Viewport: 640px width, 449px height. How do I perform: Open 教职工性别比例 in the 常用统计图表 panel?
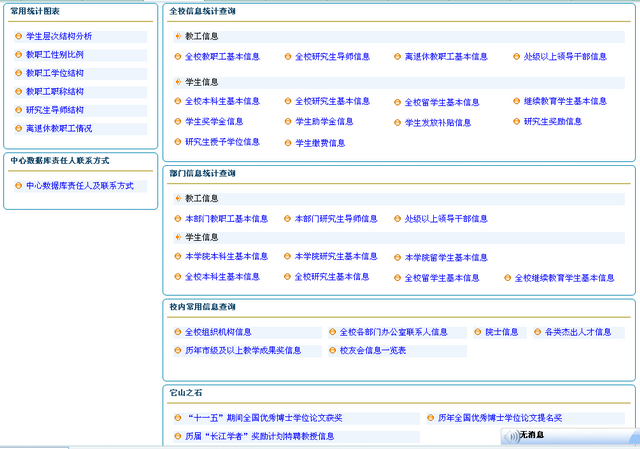(55, 55)
